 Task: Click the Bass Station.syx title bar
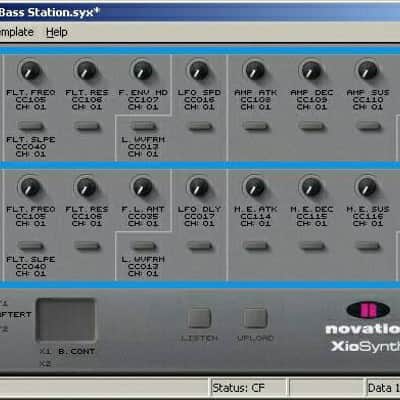point(200,13)
